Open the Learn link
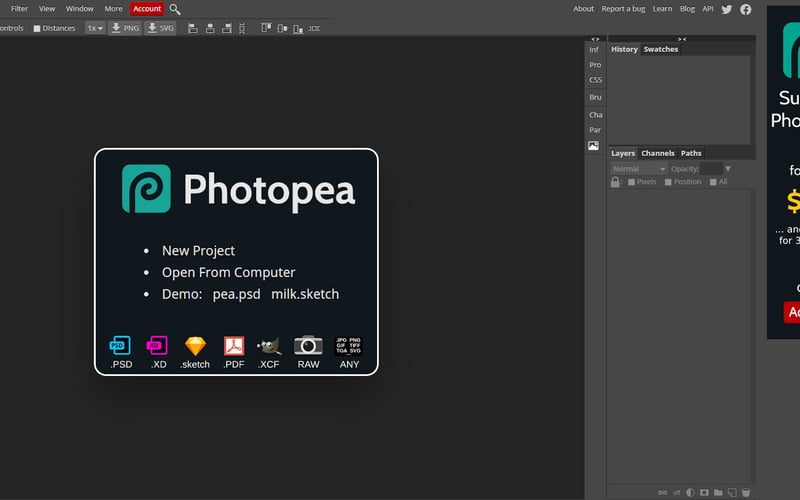The width and height of the screenshot is (800, 500). tap(662, 9)
